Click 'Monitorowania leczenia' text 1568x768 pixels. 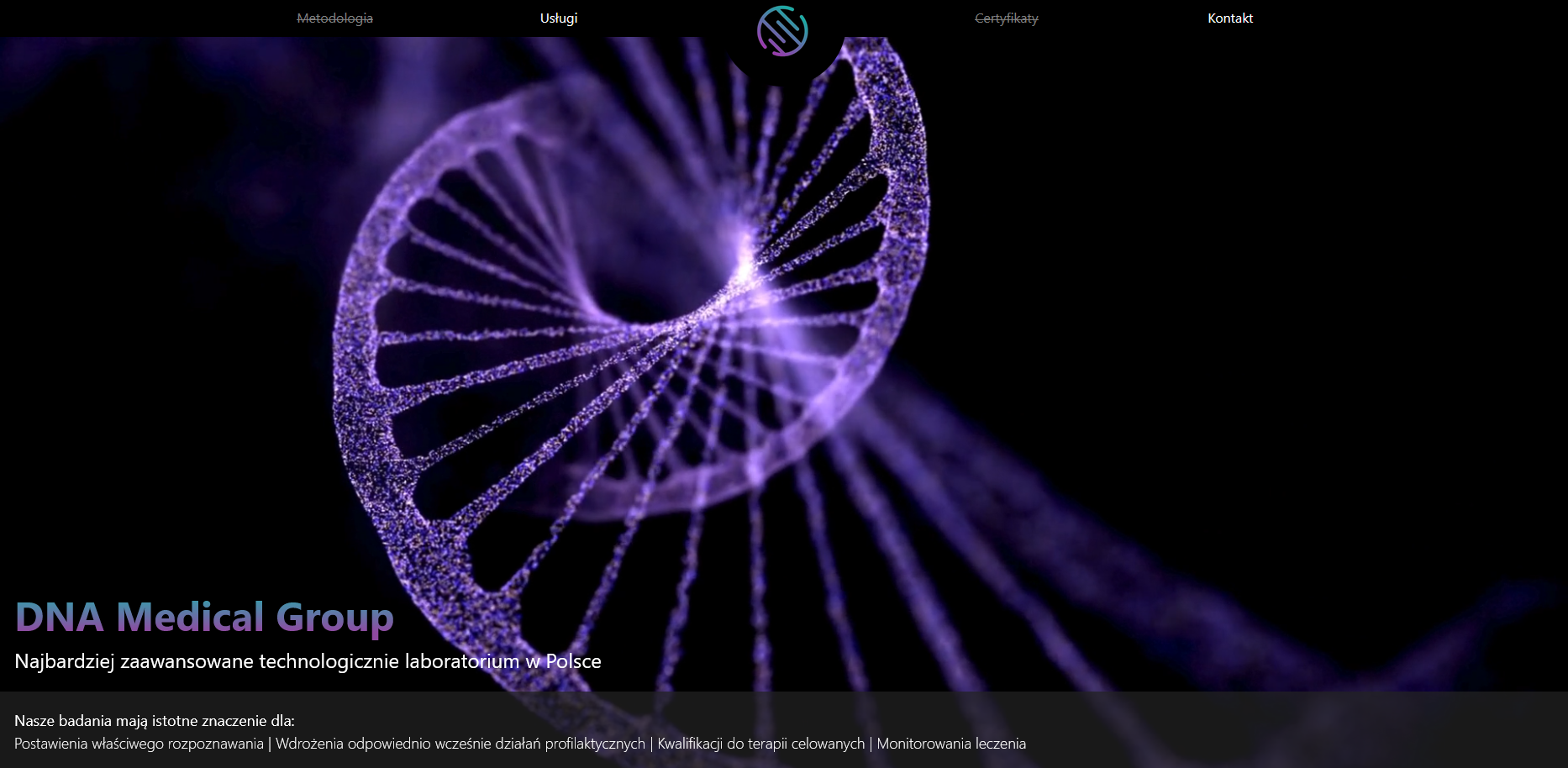[951, 744]
